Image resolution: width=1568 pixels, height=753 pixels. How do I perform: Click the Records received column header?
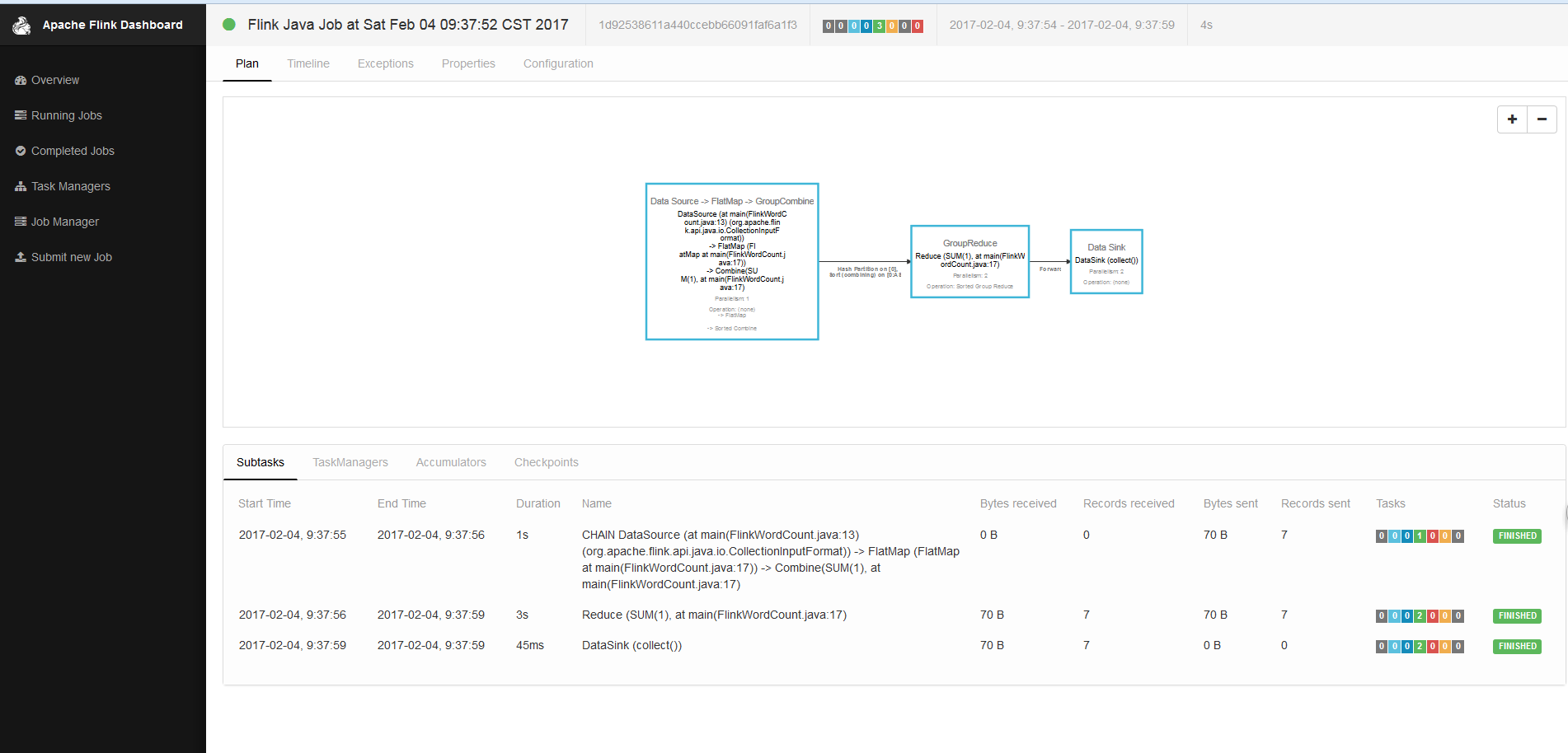tap(1129, 503)
